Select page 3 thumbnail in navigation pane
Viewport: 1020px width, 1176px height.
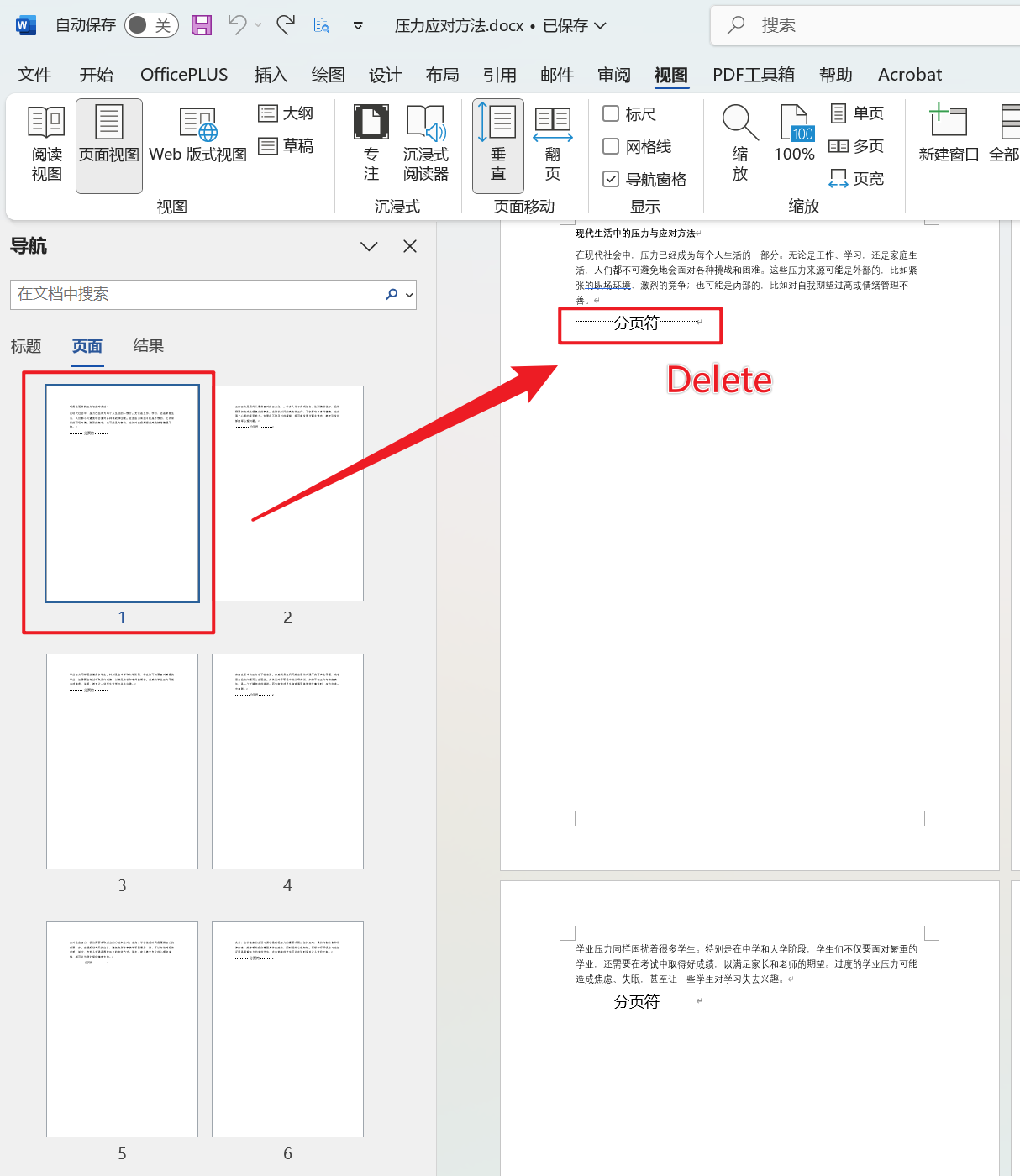[x=122, y=760]
